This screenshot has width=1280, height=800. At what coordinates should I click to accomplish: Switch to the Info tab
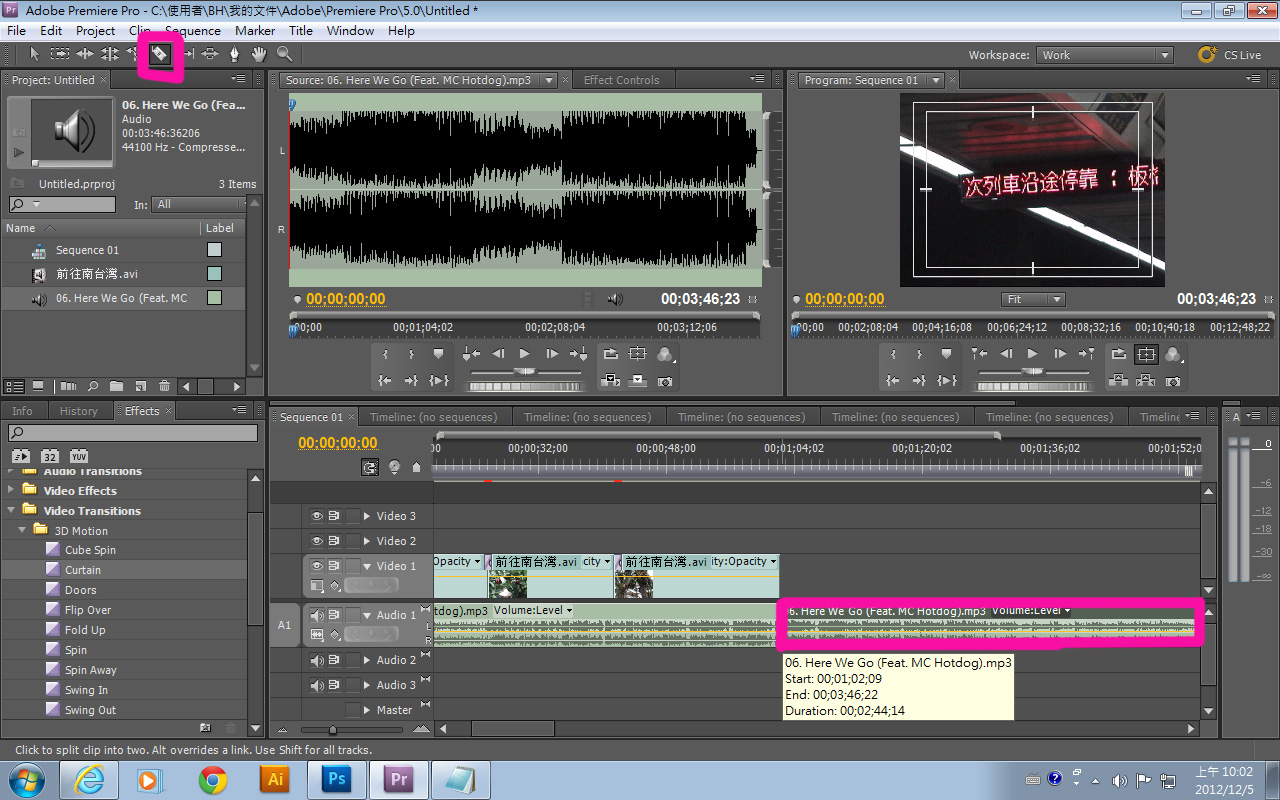tap(22, 411)
